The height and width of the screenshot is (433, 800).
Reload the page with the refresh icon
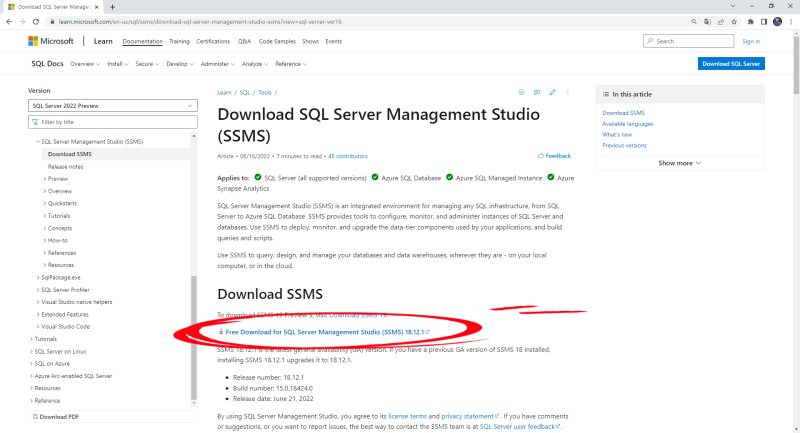[x=36, y=21]
